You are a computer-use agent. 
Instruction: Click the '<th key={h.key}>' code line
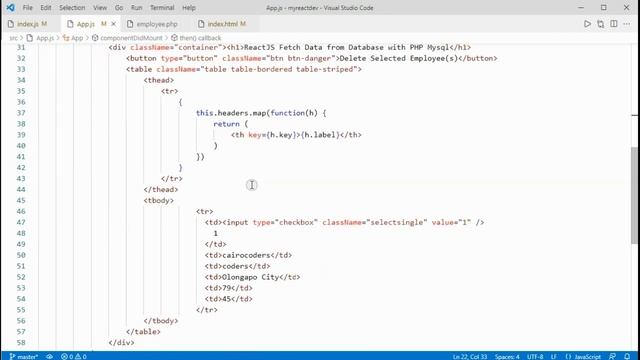[x=296, y=135]
